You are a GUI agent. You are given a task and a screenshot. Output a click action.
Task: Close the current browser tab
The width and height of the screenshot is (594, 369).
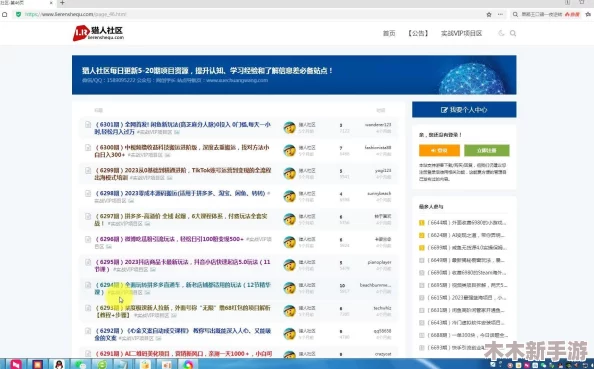52,3
